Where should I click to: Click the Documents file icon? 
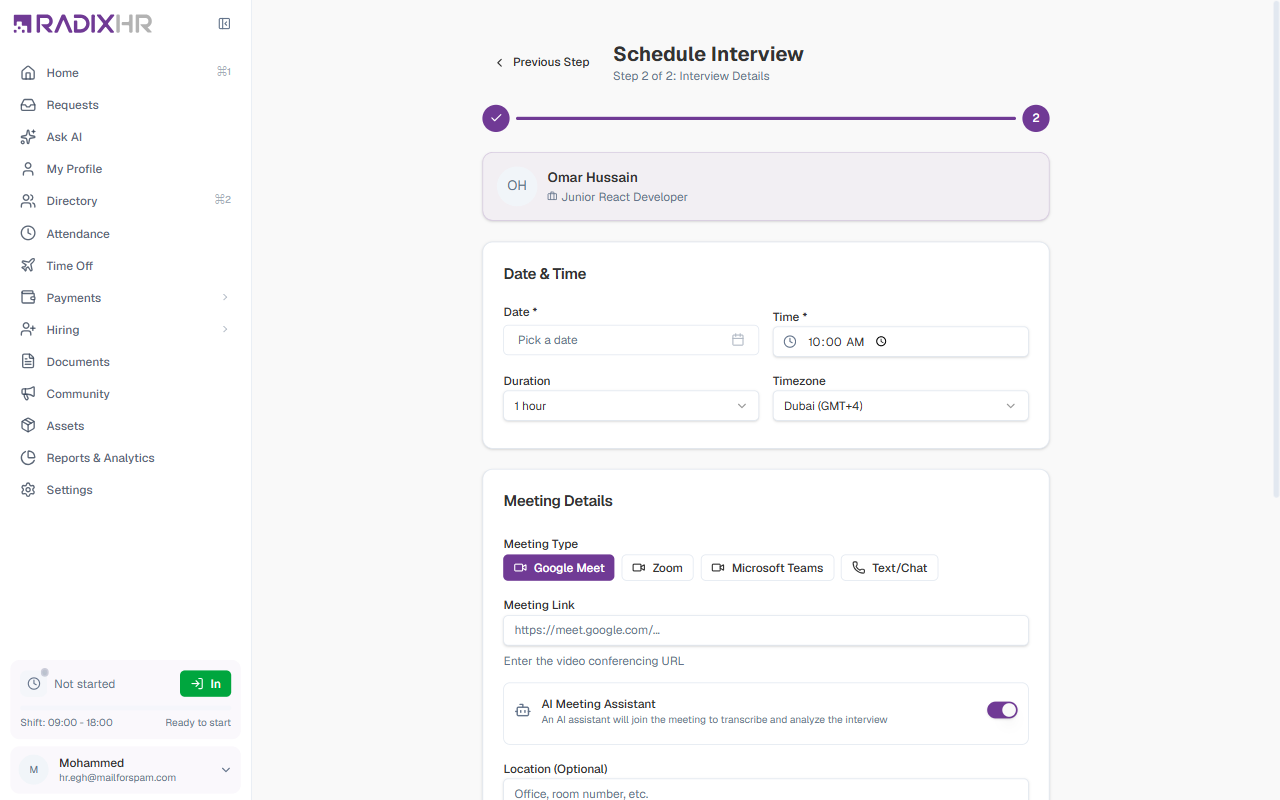(28, 362)
